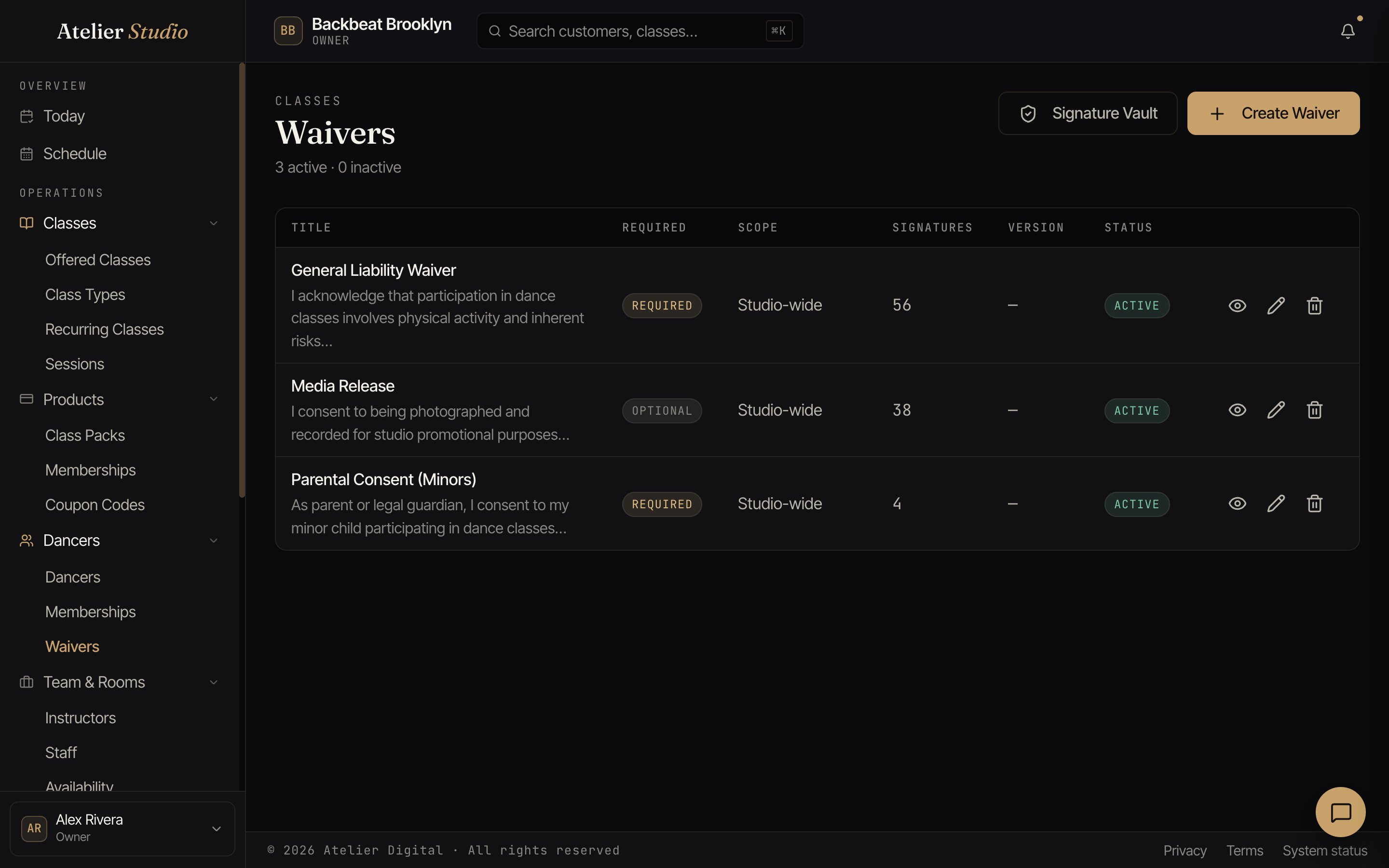Screen dimensions: 1389x868
Task: Open the chat support bubble
Action: pyautogui.click(x=1340, y=812)
